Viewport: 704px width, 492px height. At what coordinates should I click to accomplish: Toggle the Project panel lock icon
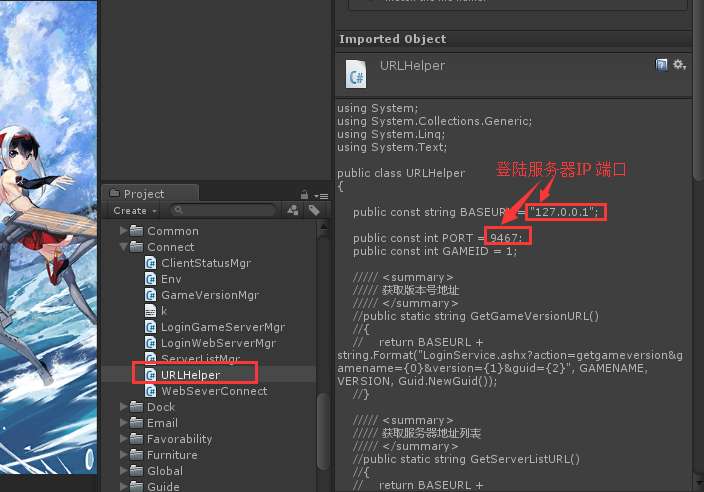[304, 195]
